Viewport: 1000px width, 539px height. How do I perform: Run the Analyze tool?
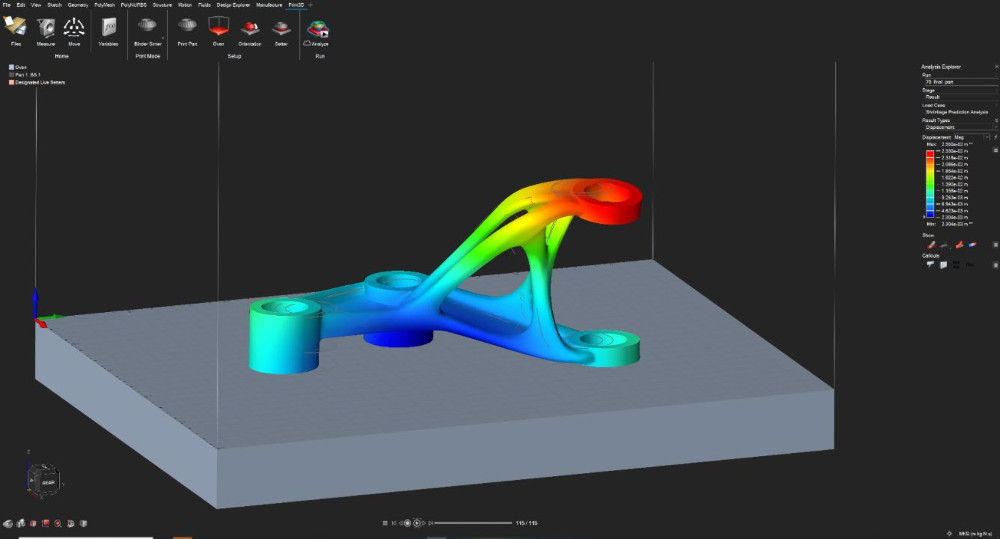(x=319, y=29)
